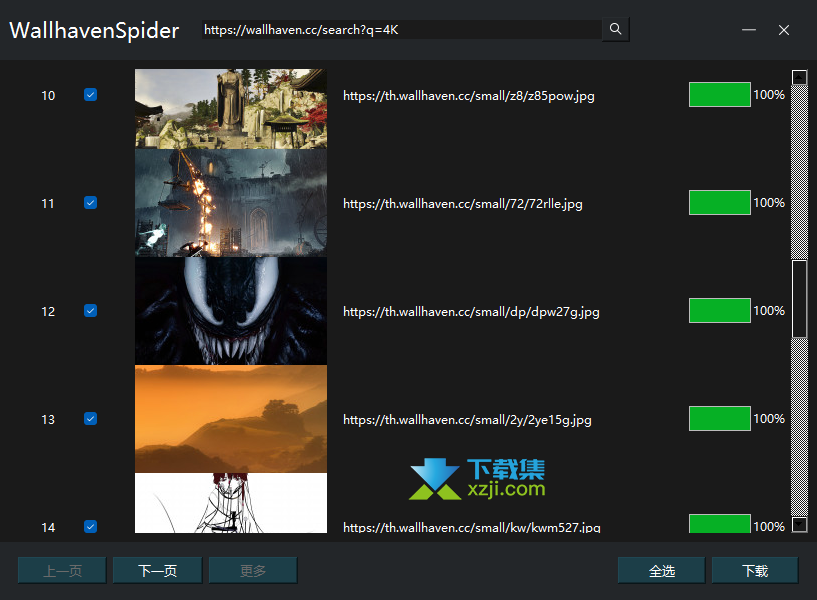Click row number 10
This screenshot has height=600, width=817.
pyautogui.click(x=48, y=96)
